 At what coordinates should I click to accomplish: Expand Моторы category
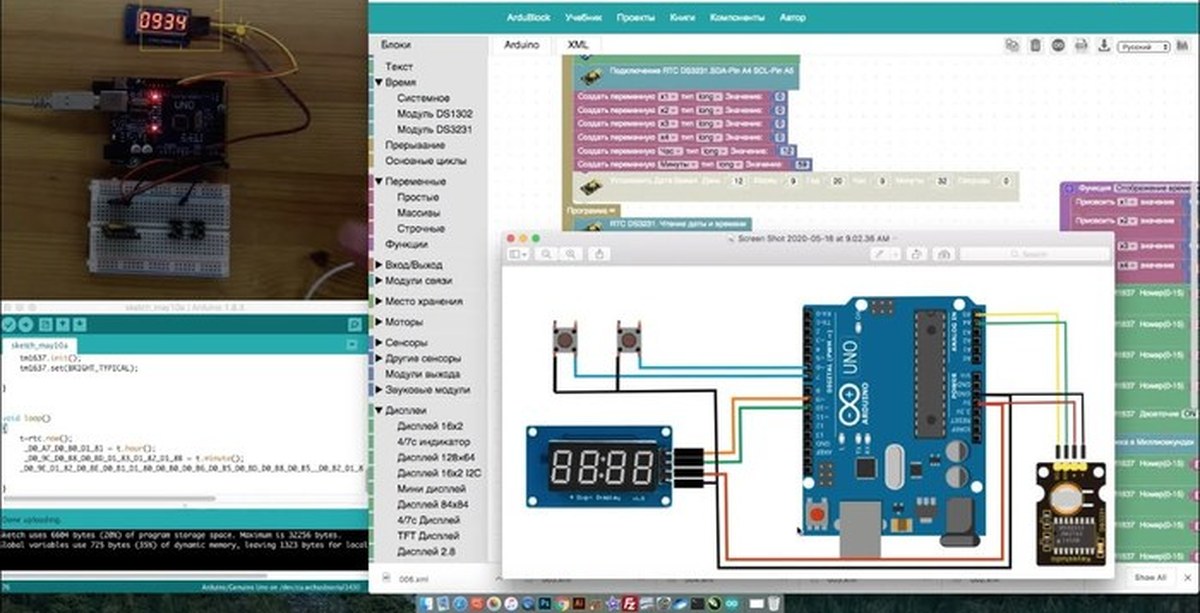click(378, 322)
